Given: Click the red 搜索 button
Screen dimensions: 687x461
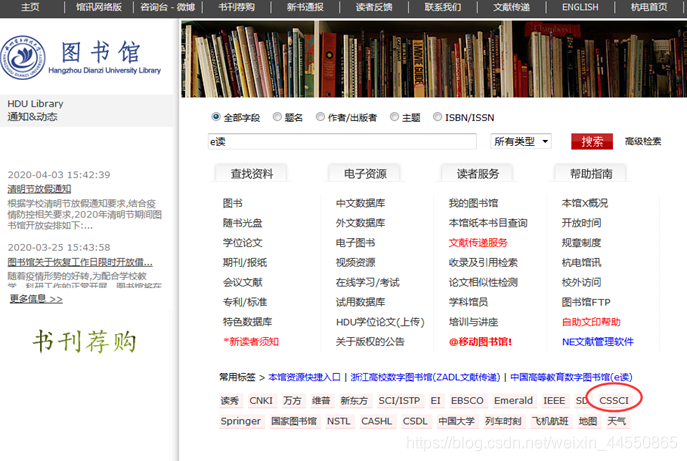Looking at the screenshot, I should point(592,142).
